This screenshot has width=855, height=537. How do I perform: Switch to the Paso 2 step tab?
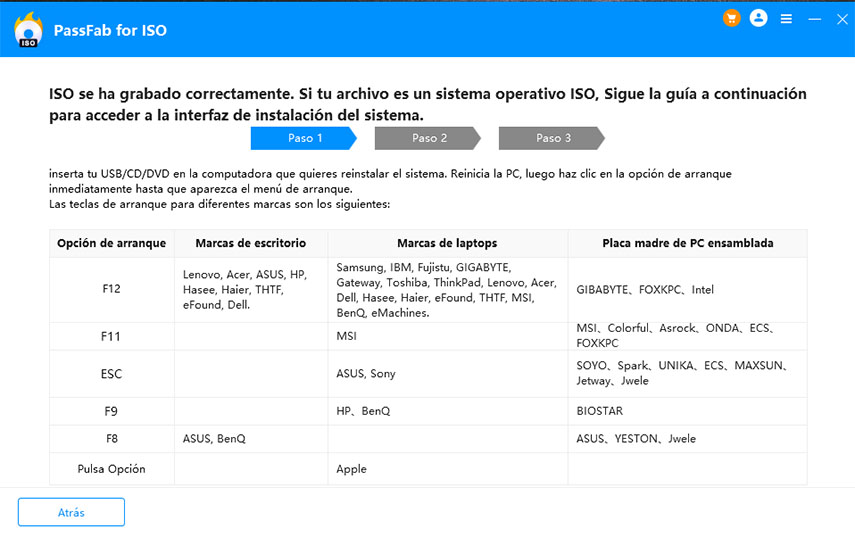[x=428, y=138]
